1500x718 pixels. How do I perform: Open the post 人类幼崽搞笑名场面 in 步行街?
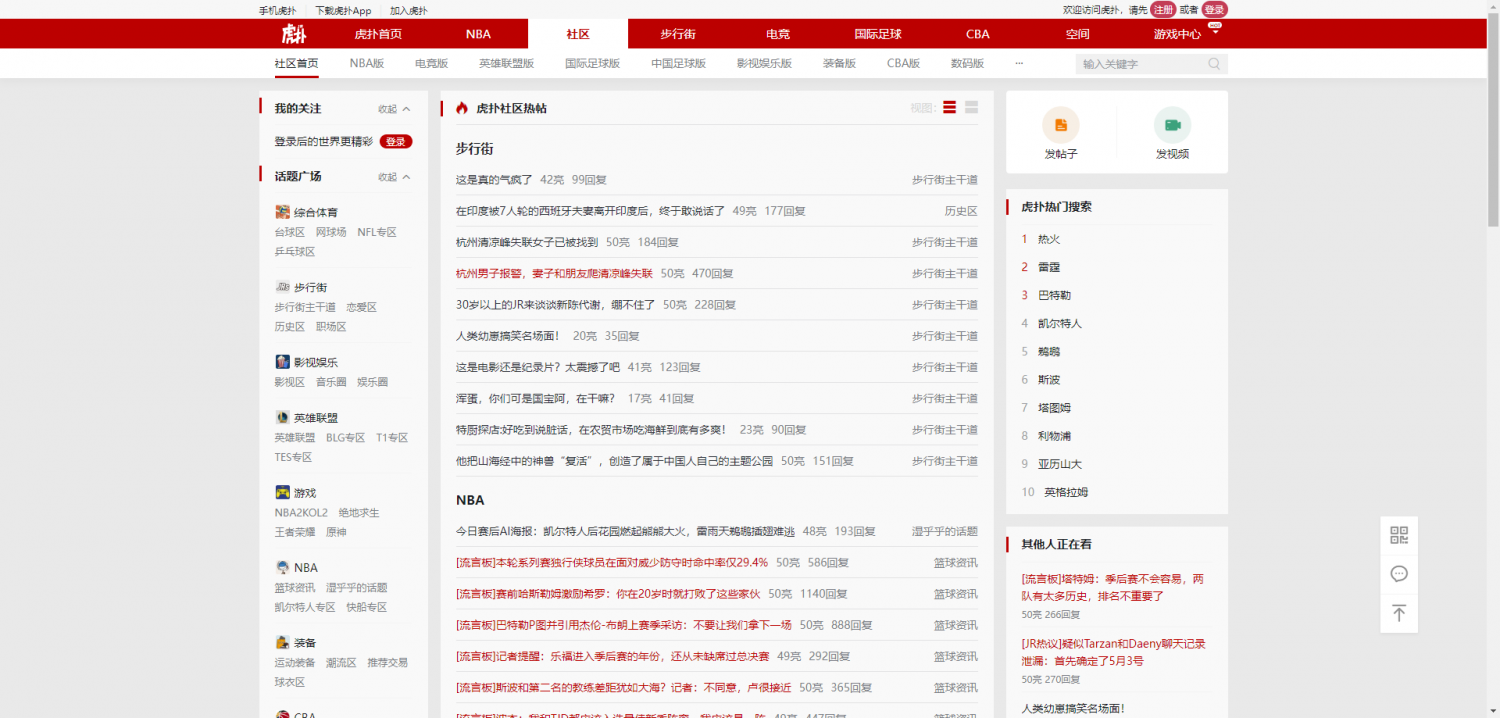pyautogui.click(x=508, y=336)
